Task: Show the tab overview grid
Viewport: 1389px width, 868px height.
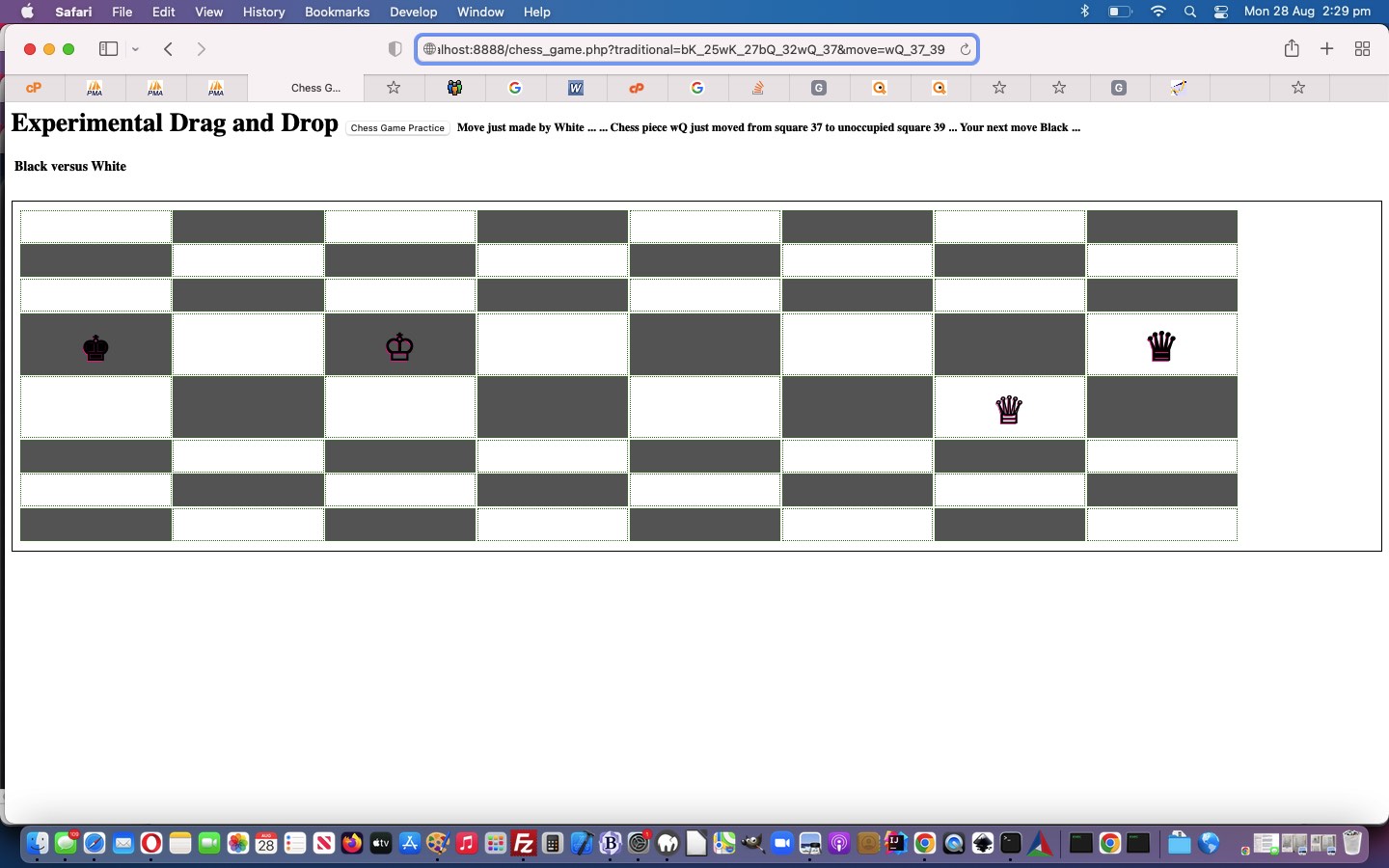Action: pos(1362,49)
